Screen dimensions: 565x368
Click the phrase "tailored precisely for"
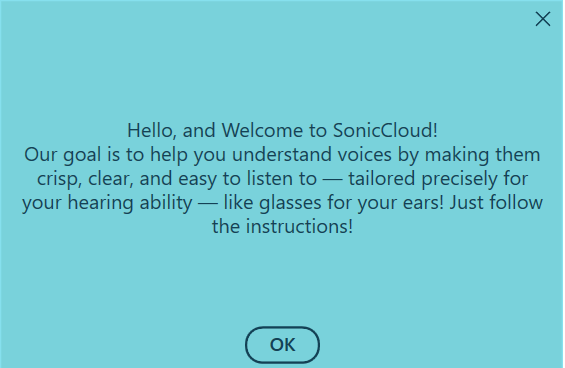pos(438,179)
